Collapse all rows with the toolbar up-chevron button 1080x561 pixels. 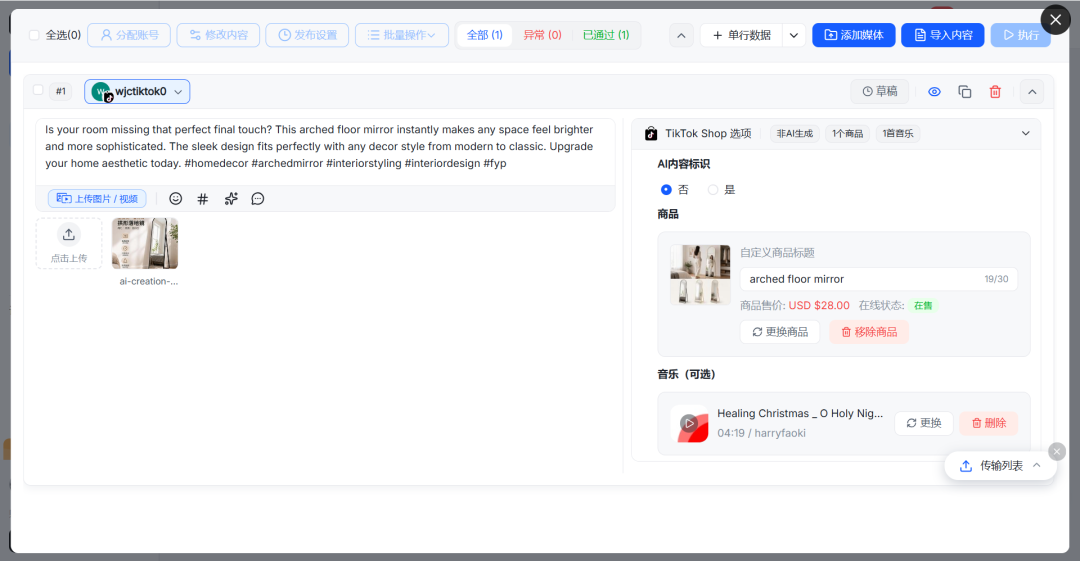coord(681,35)
